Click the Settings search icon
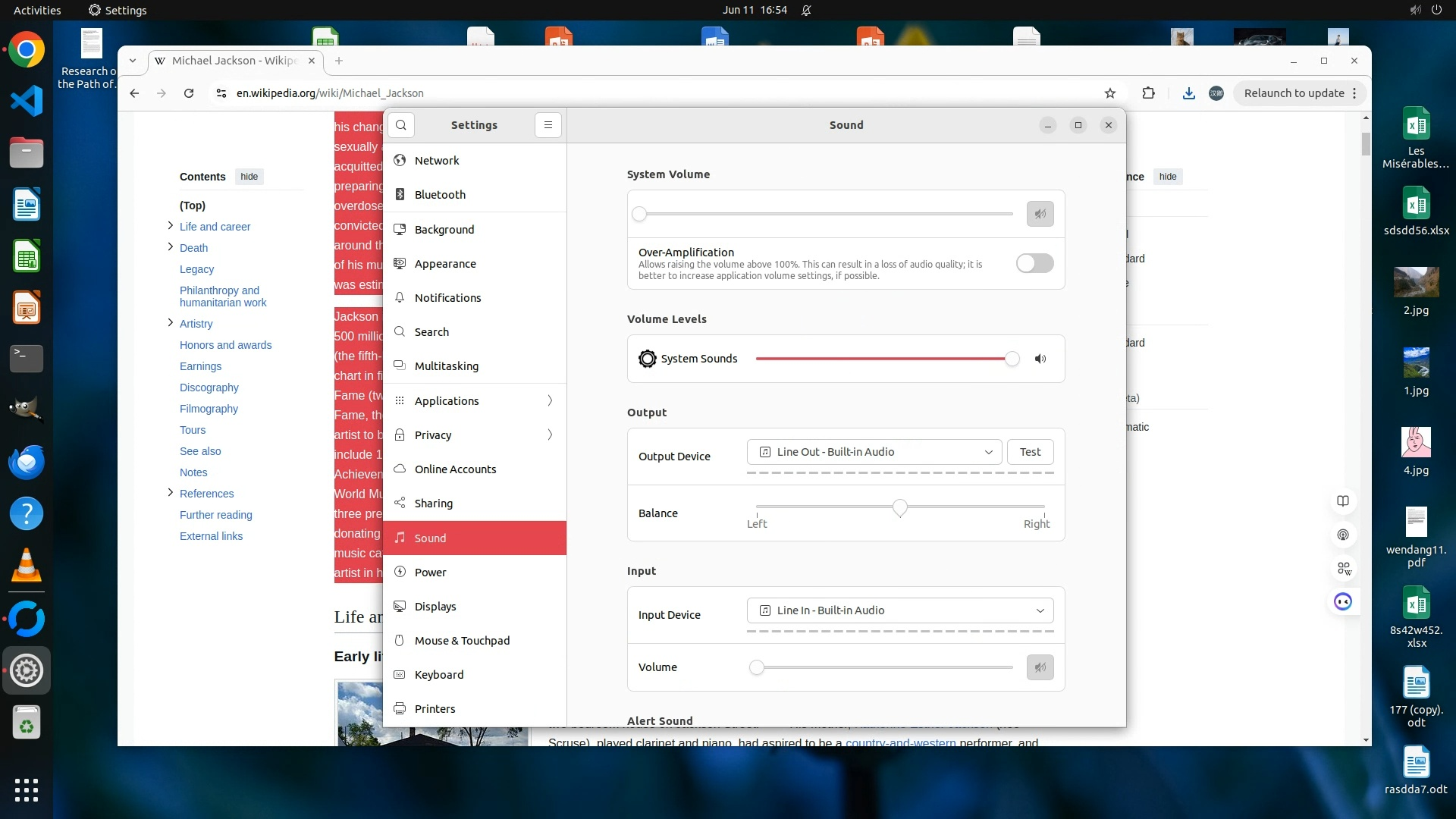The height and width of the screenshot is (819, 1456). click(x=401, y=125)
